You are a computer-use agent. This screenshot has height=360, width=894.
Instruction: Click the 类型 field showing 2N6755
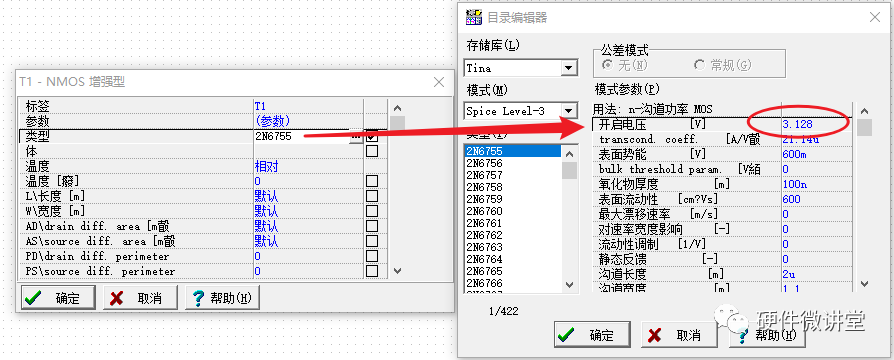point(301,136)
